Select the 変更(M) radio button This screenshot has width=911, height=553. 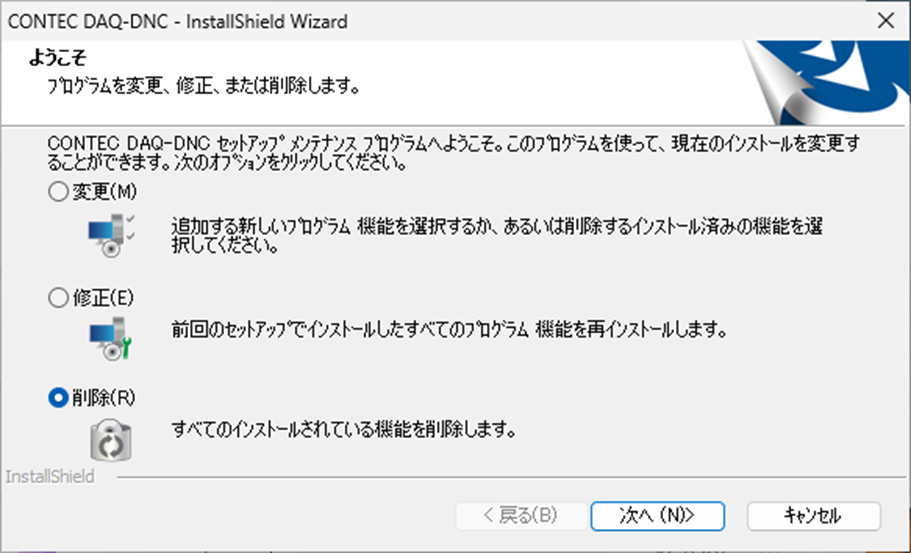[x=58, y=192]
